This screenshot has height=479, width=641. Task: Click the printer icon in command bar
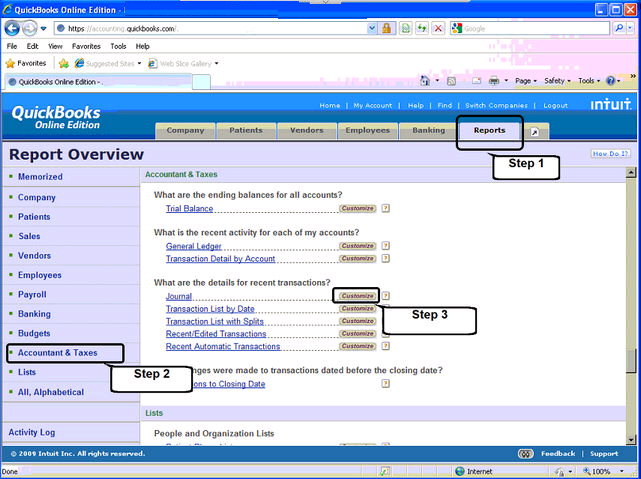click(x=494, y=81)
